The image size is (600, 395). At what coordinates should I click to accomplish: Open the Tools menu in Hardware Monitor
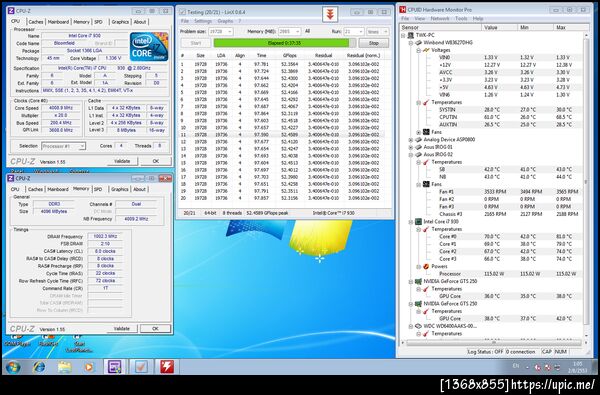(x=461, y=18)
